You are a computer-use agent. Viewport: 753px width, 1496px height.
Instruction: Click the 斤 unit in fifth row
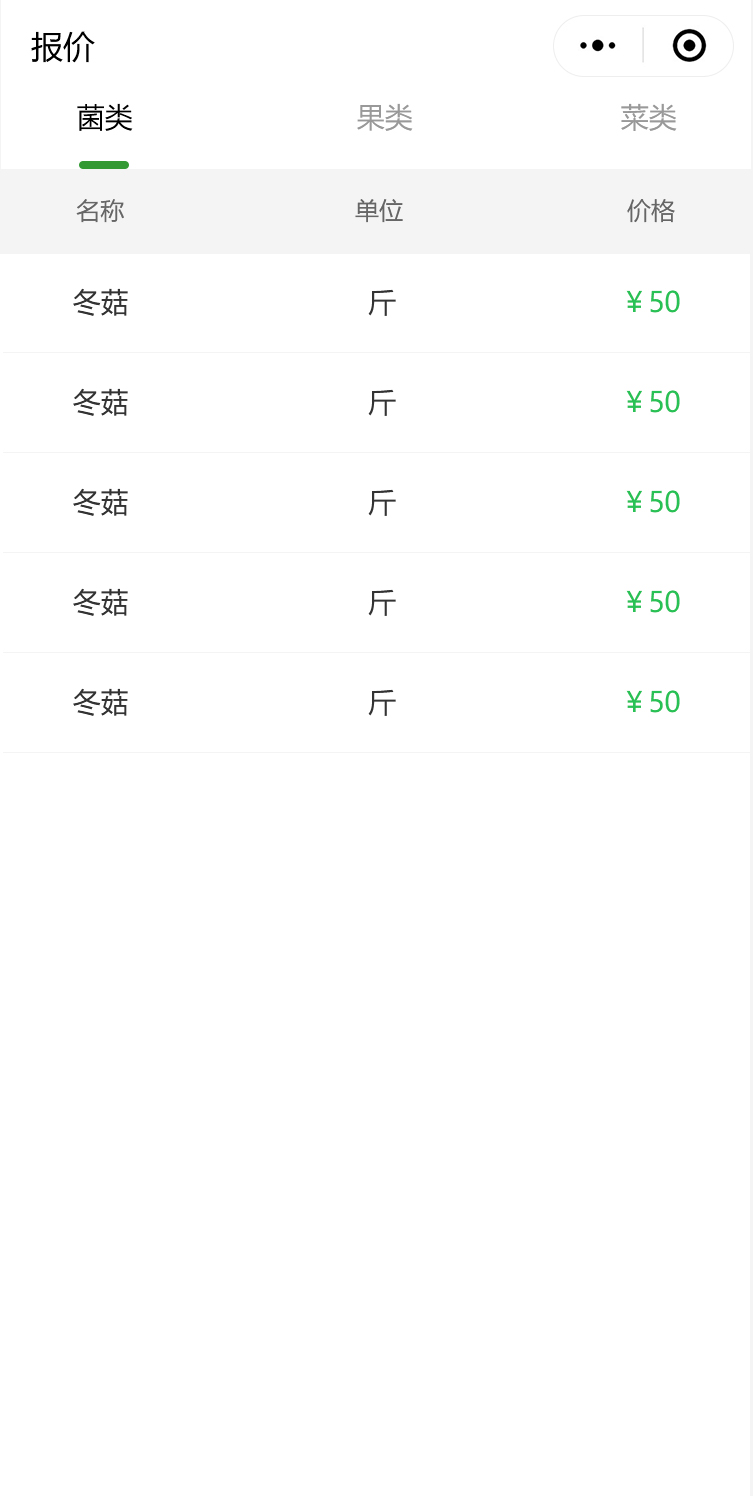pyautogui.click(x=382, y=702)
